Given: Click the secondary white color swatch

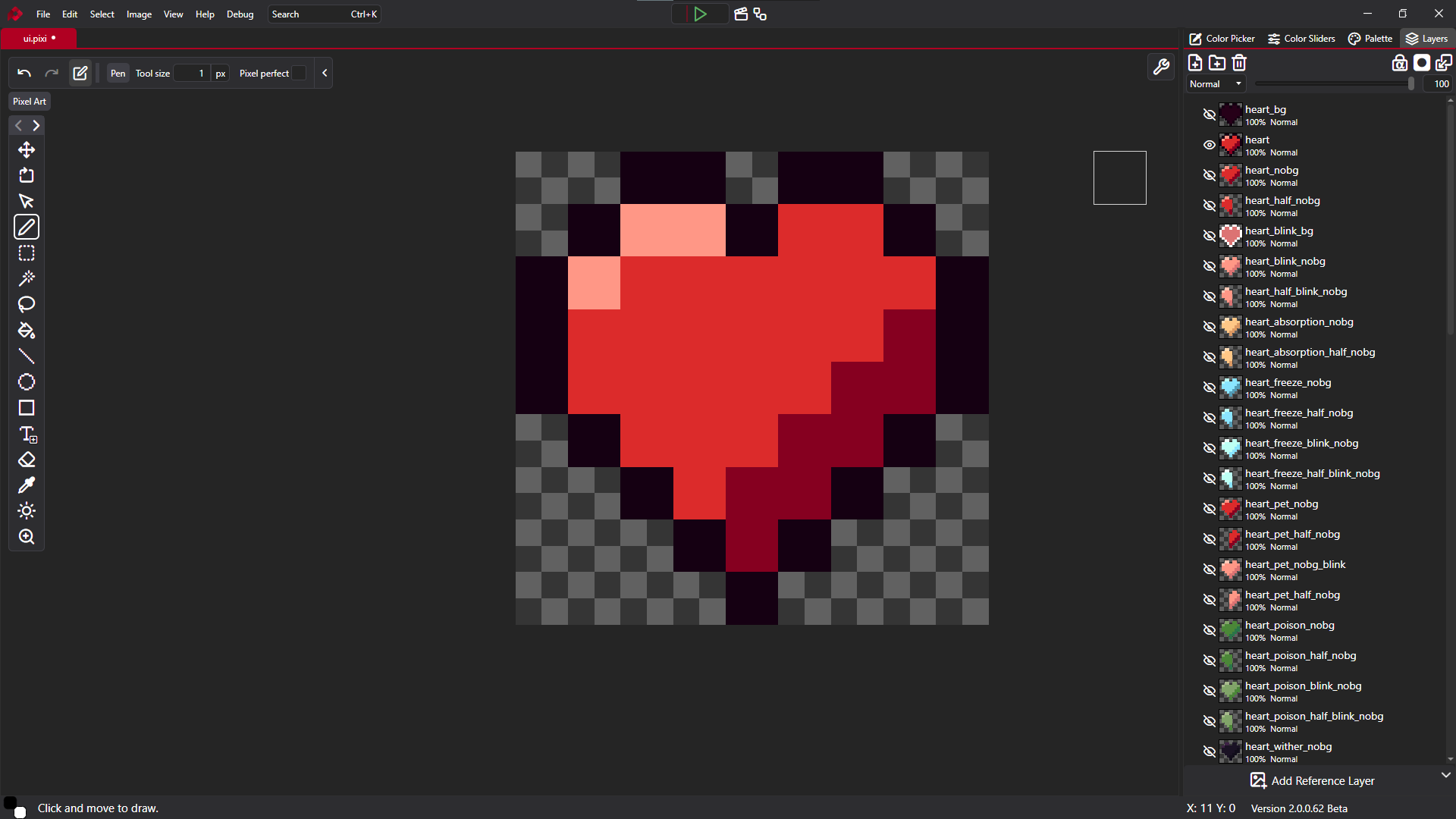Looking at the screenshot, I should click(x=20, y=812).
